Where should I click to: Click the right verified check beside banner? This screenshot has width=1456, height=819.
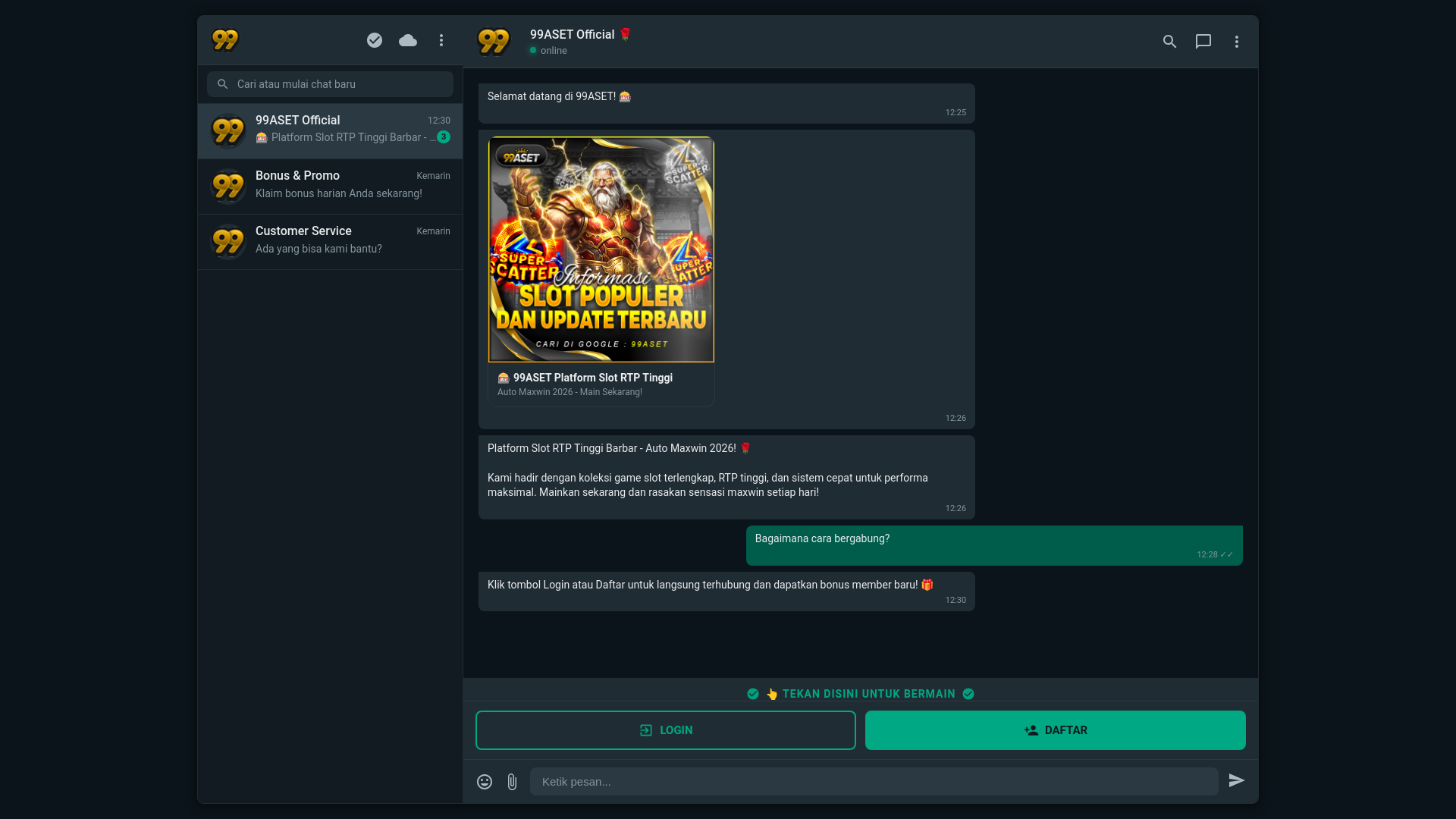coord(968,694)
